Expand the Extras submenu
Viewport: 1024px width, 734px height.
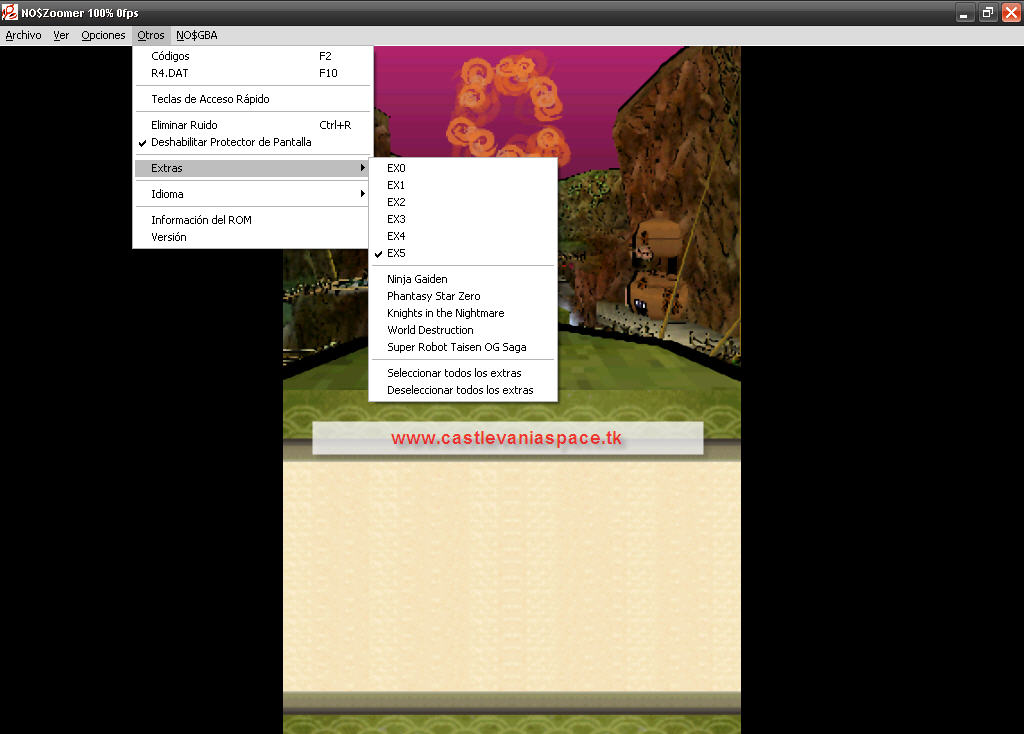[253, 168]
